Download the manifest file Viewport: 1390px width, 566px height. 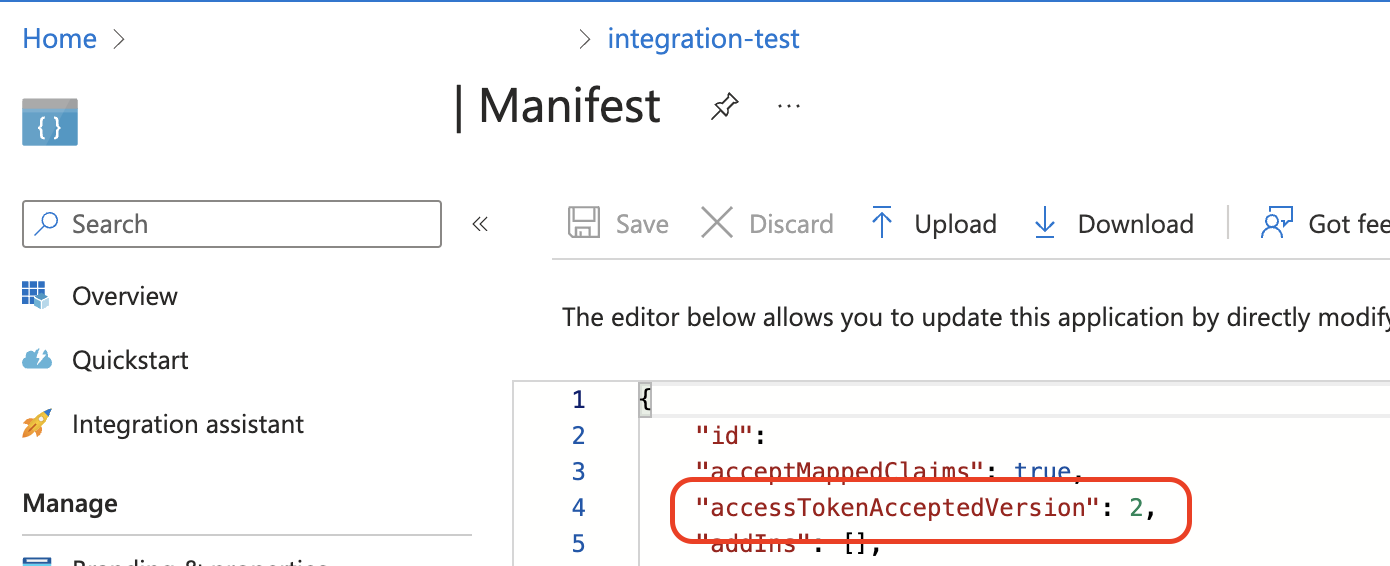1135,224
